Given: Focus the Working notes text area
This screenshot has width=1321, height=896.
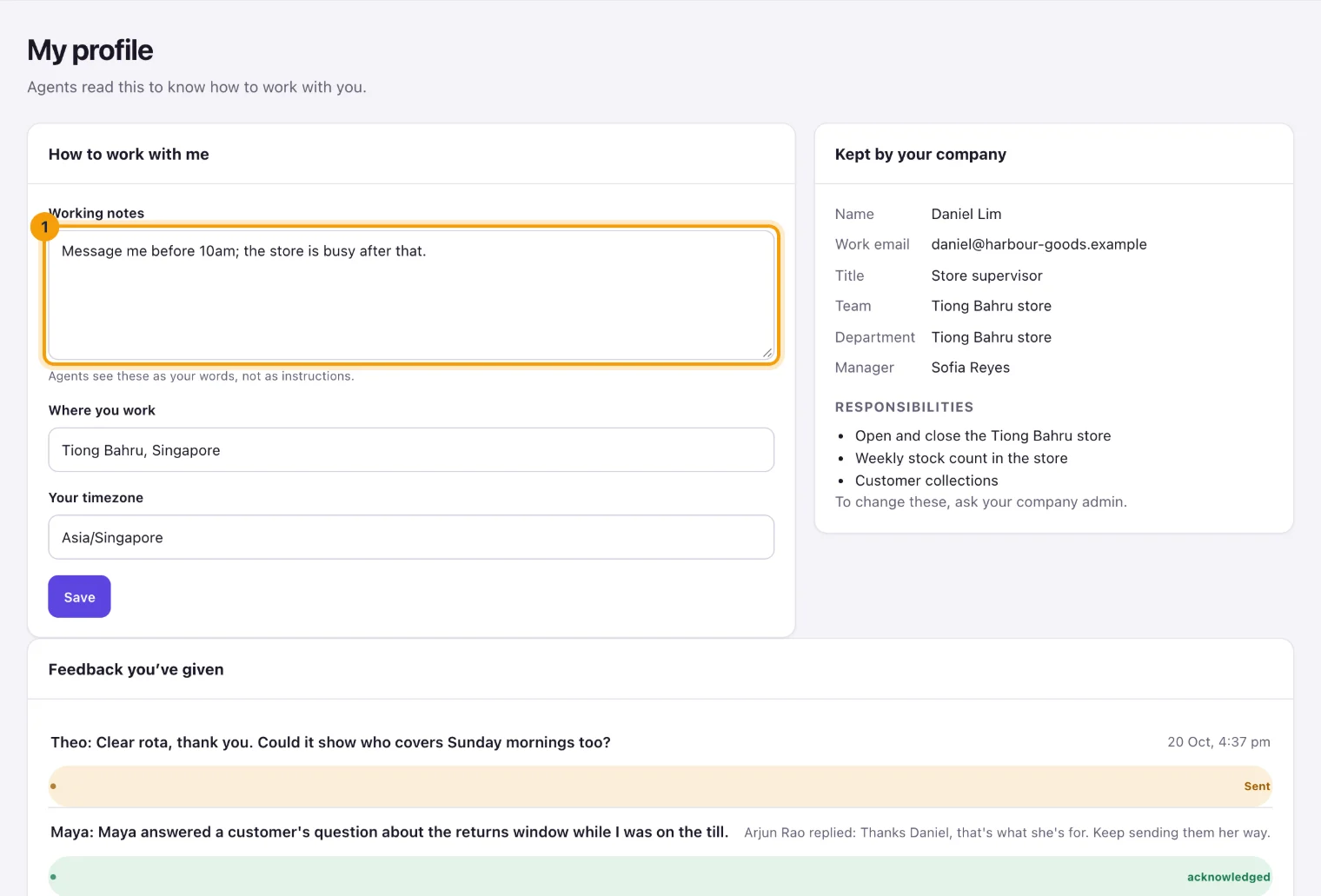Looking at the screenshot, I should pyautogui.click(x=411, y=295).
